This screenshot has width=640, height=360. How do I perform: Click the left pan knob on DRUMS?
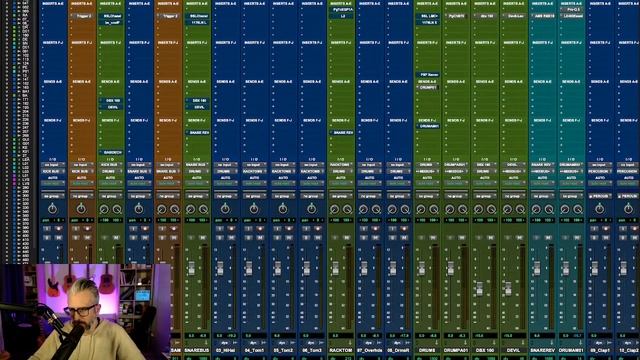click(421, 209)
